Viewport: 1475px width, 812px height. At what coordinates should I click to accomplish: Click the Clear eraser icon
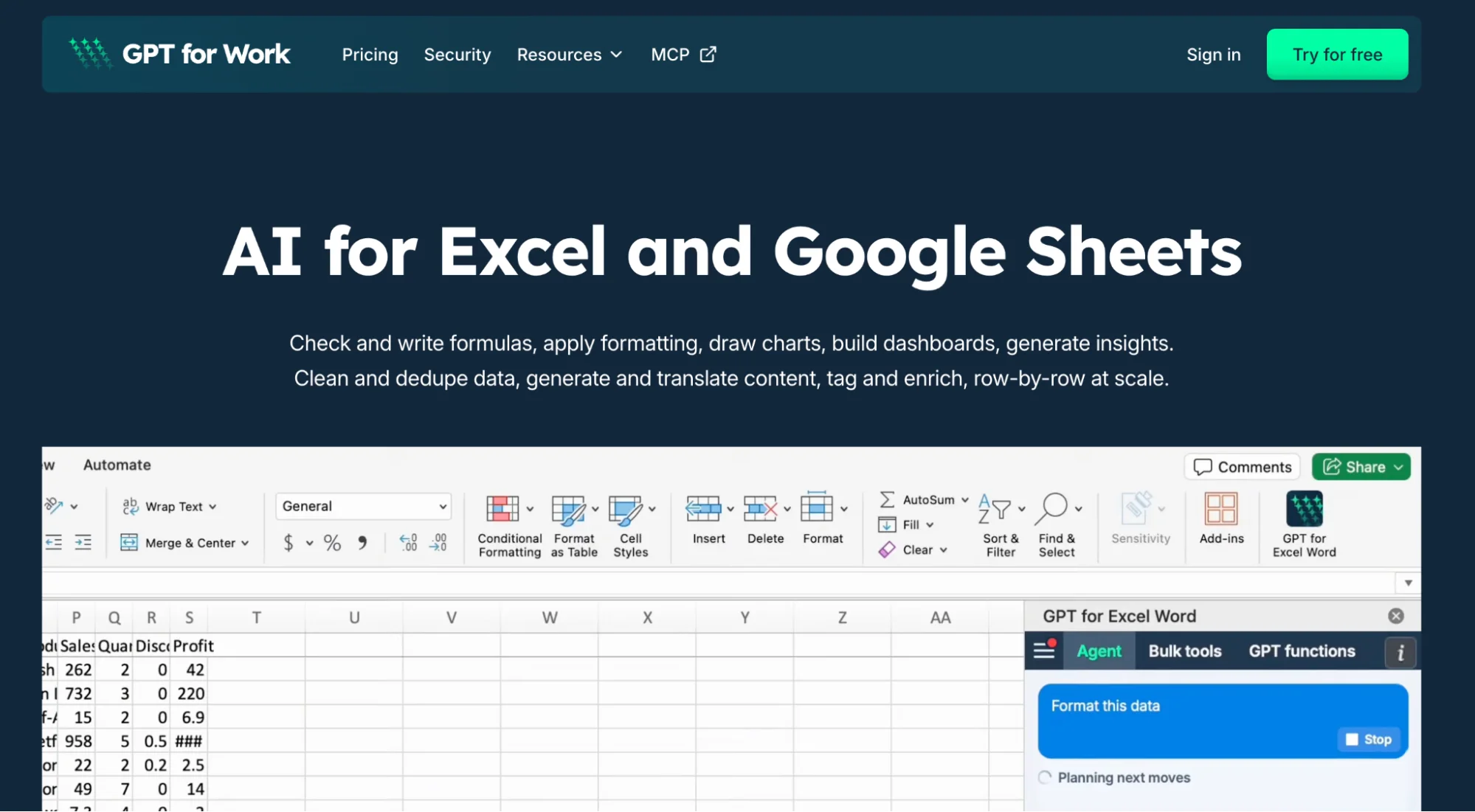click(887, 550)
